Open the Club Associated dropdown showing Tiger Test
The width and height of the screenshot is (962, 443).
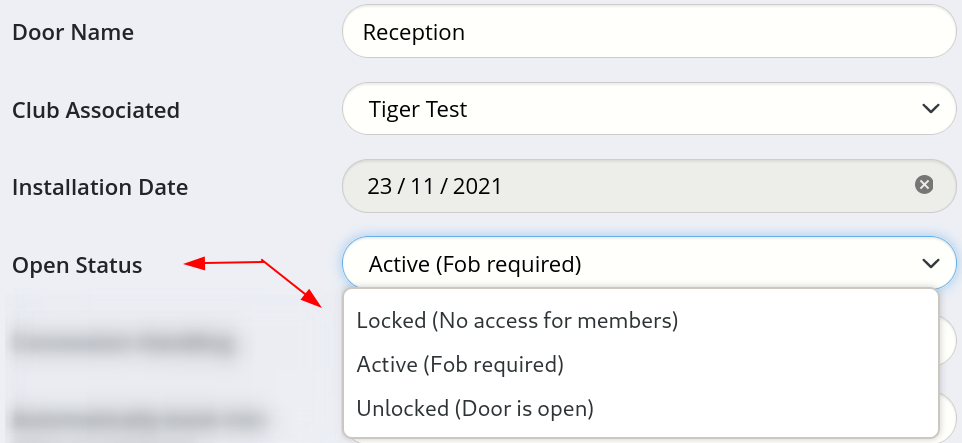pos(648,109)
